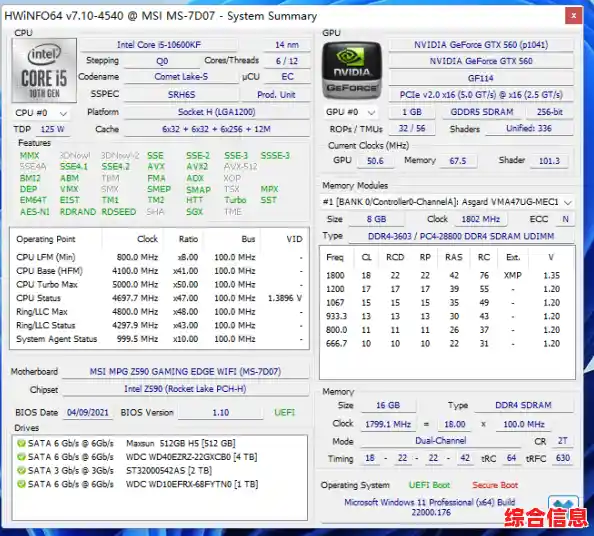This screenshot has width=594, height=536.
Task: Click the NVIDIA GeForce GTX 560 (p1041) field
Action: [481, 45]
